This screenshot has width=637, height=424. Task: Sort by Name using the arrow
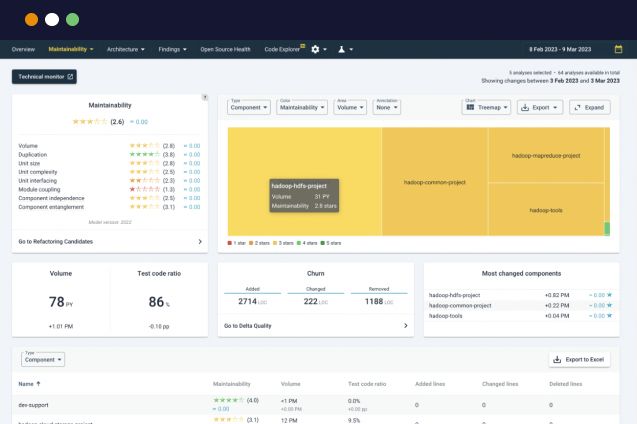[38, 383]
